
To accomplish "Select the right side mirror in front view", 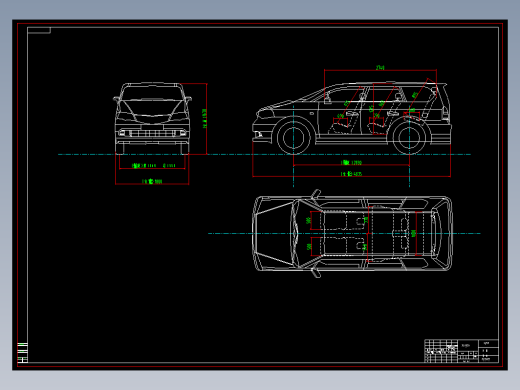I will coord(188,99).
